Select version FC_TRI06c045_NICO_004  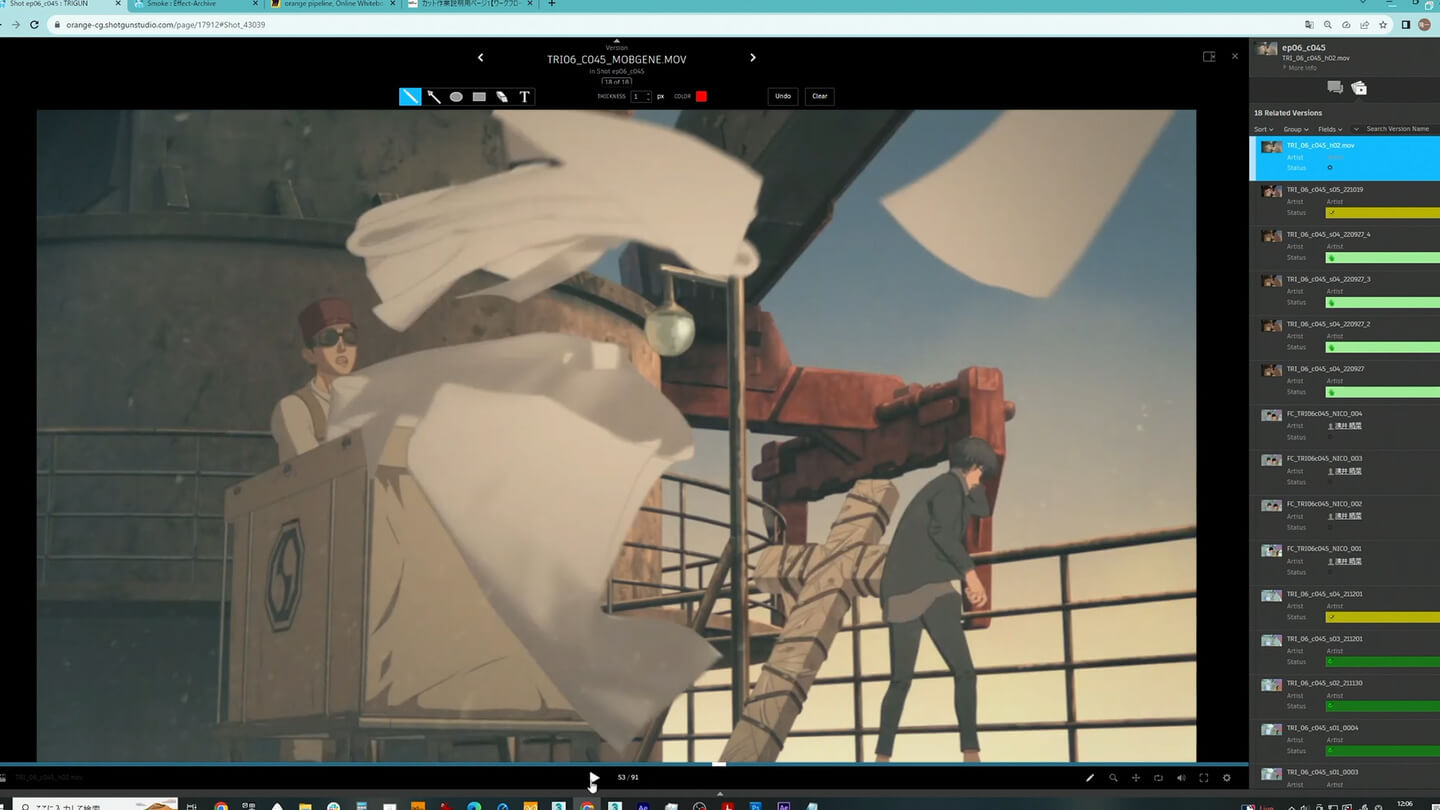click(x=1344, y=426)
